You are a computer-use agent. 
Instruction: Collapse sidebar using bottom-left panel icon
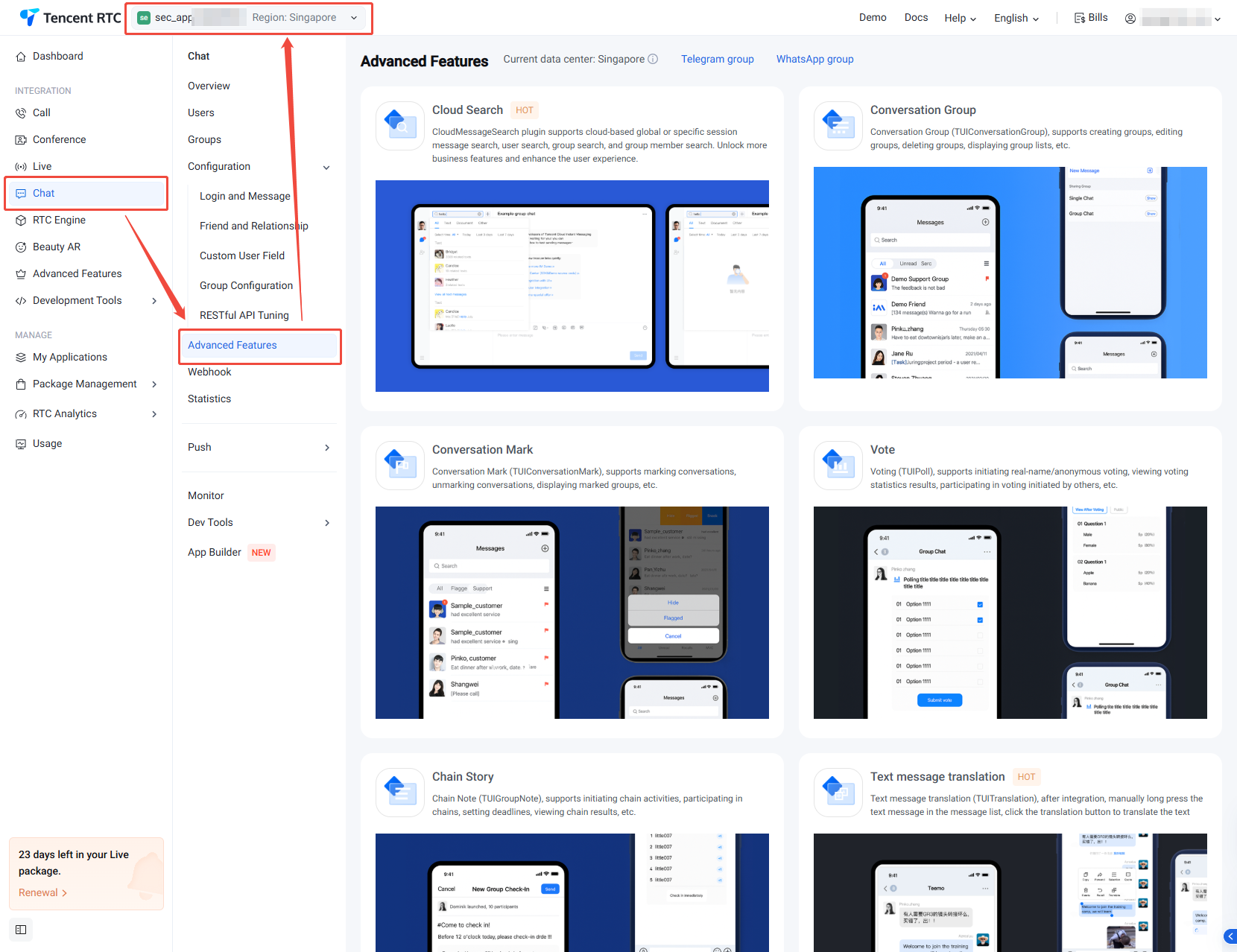[21, 930]
